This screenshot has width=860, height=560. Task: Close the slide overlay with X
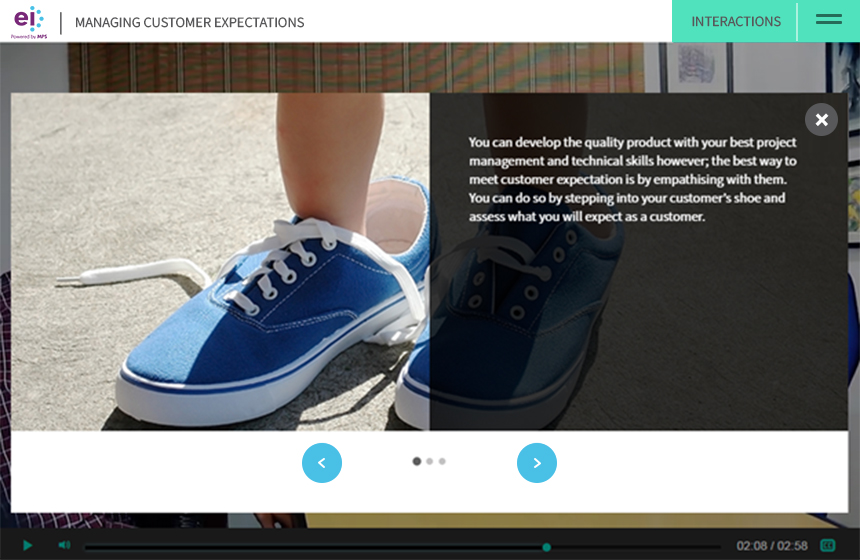[x=821, y=120]
